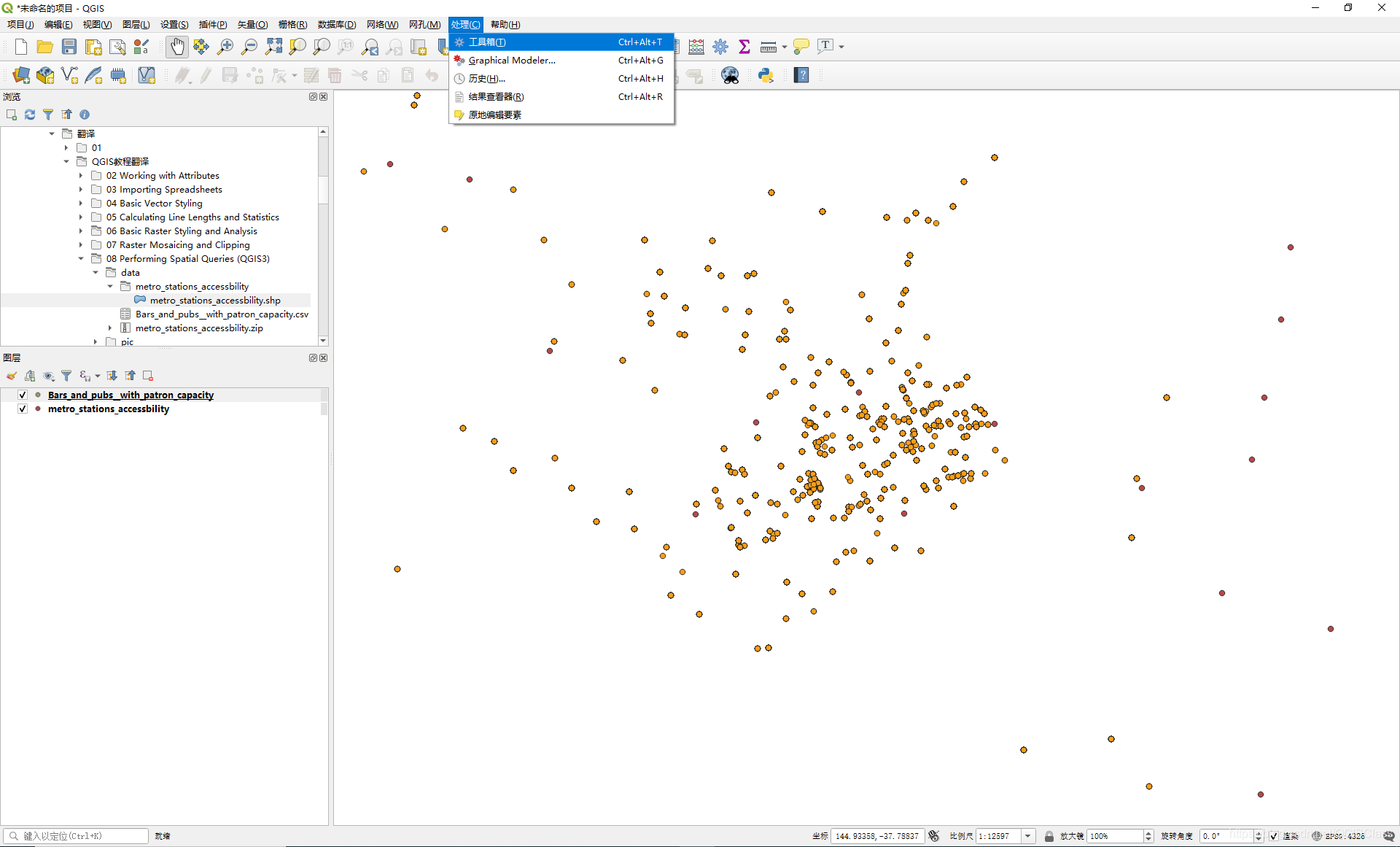Image resolution: width=1400 pixels, height=847 pixels.
Task: Toggle the render checkbox in status bar
Action: pyautogui.click(x=1273, y=836)
